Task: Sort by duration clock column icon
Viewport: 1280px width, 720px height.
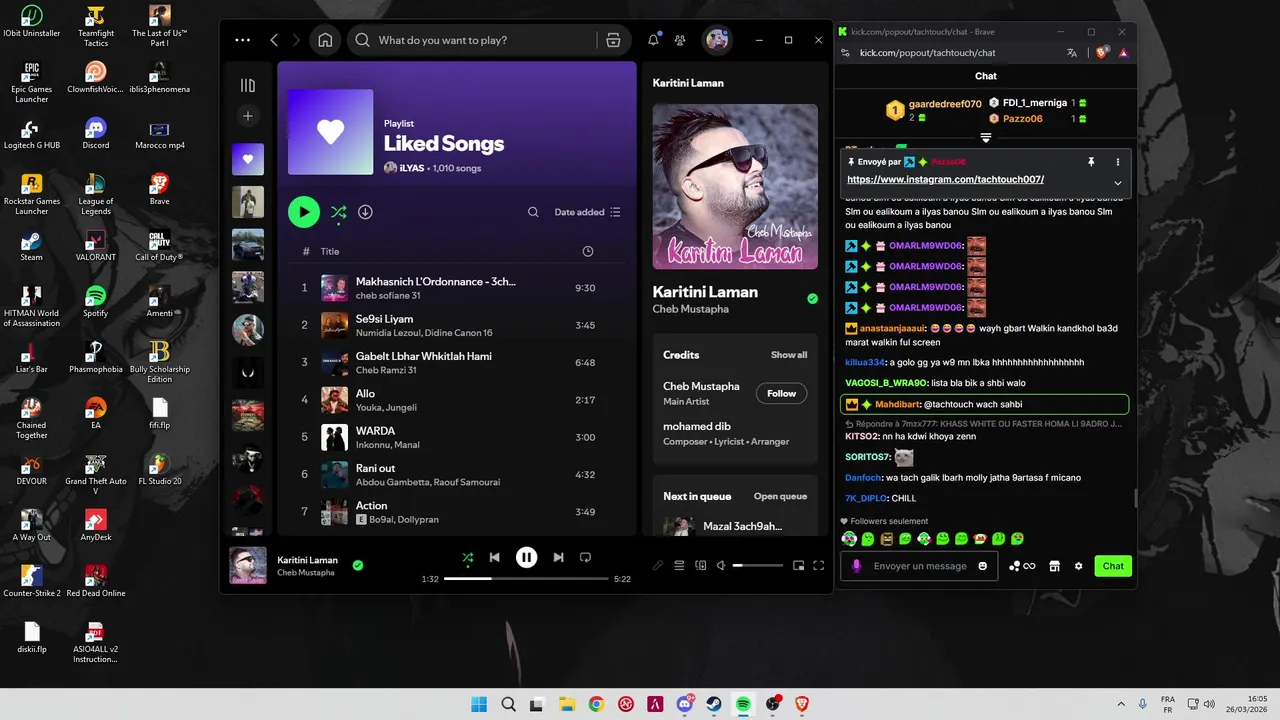Action: 588,251
